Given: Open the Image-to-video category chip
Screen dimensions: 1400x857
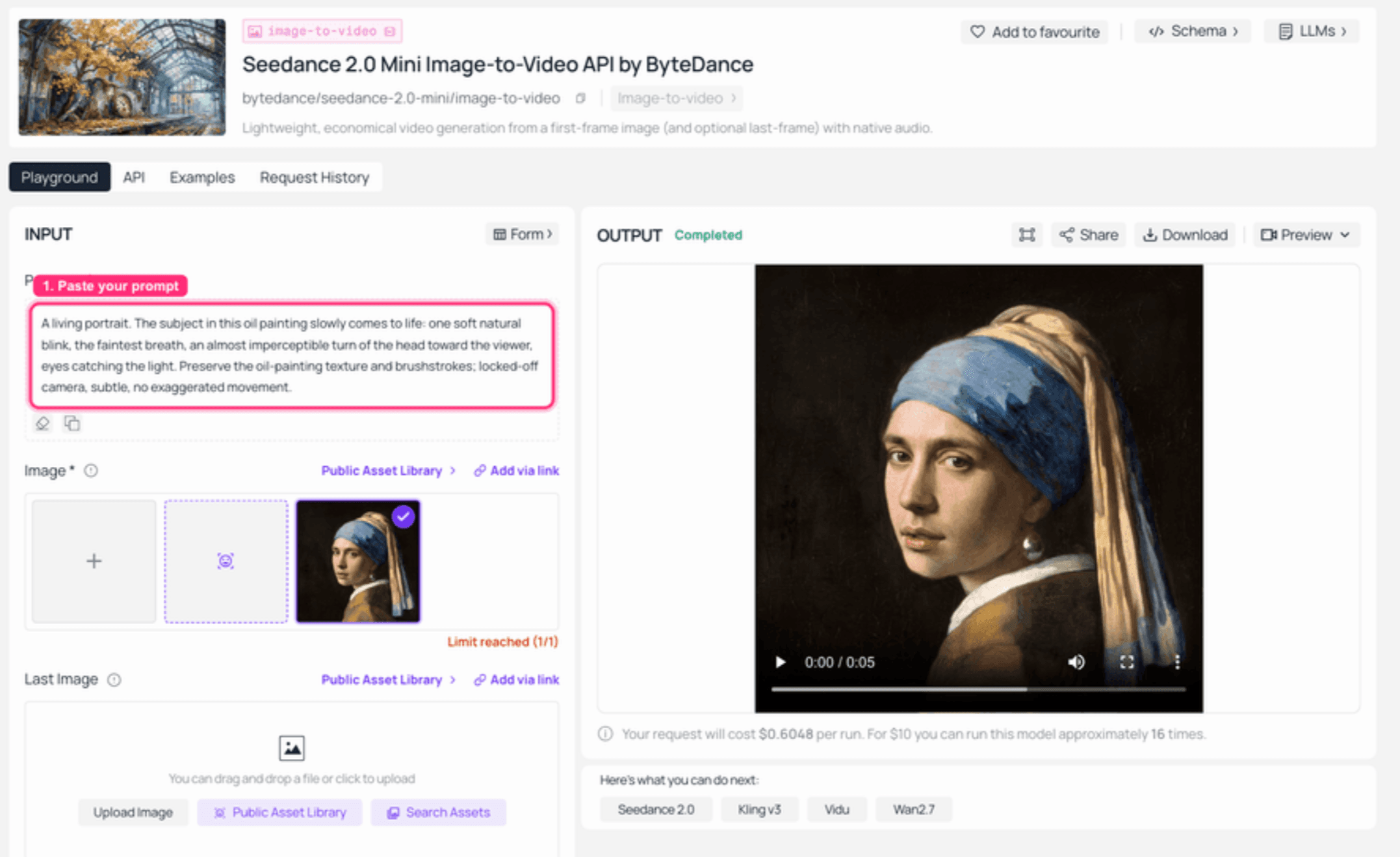Looking at the screenshot, I should (x=677, y=98).
